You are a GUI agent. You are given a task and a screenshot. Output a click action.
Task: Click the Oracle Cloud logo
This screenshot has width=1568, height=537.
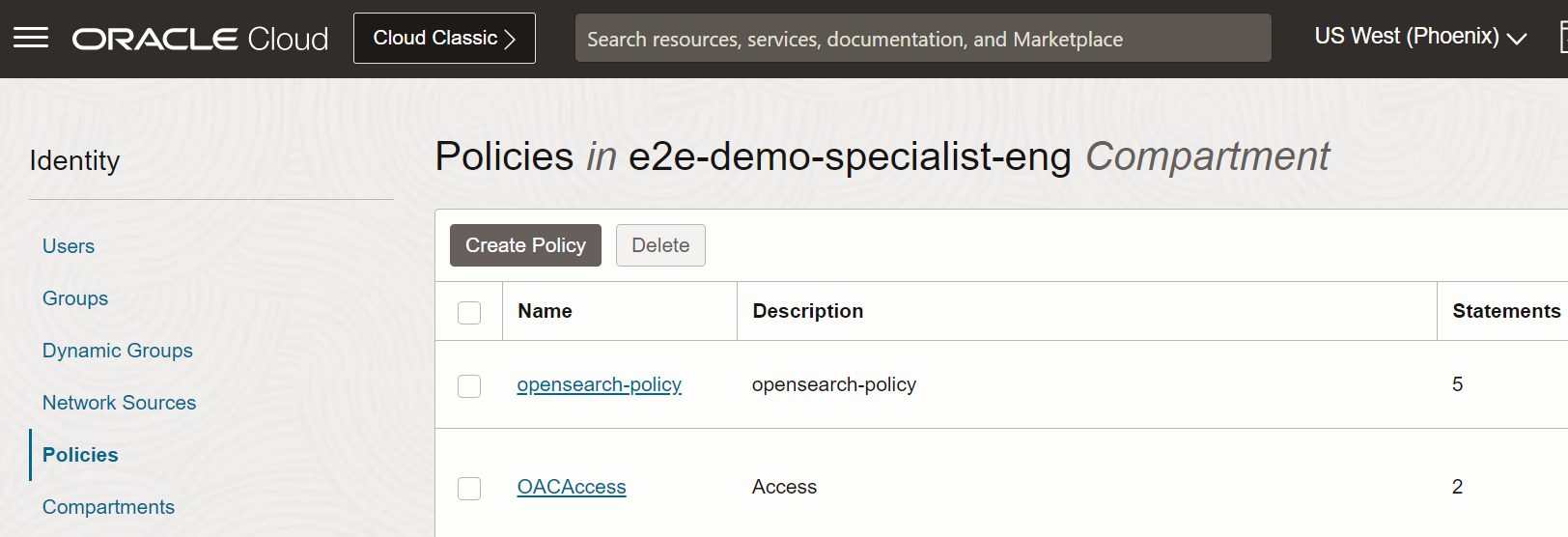[x=201, y=39]
